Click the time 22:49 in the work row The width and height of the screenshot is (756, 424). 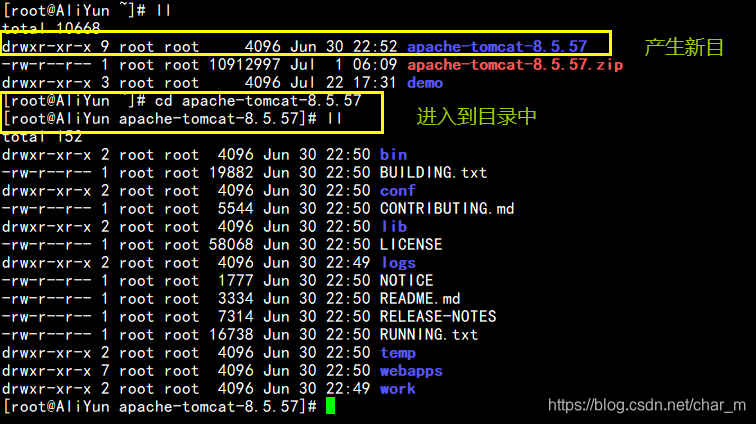348,389
